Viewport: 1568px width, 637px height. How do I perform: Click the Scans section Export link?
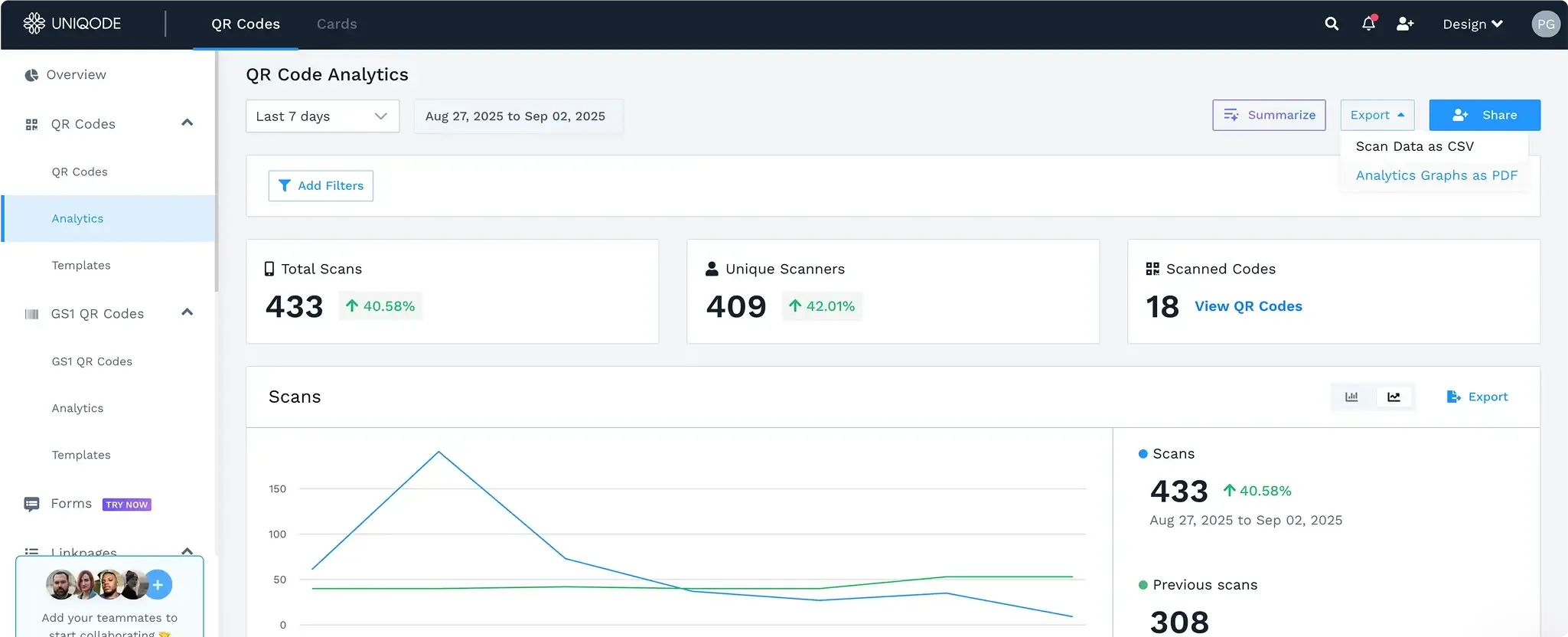coord(1477,397)
